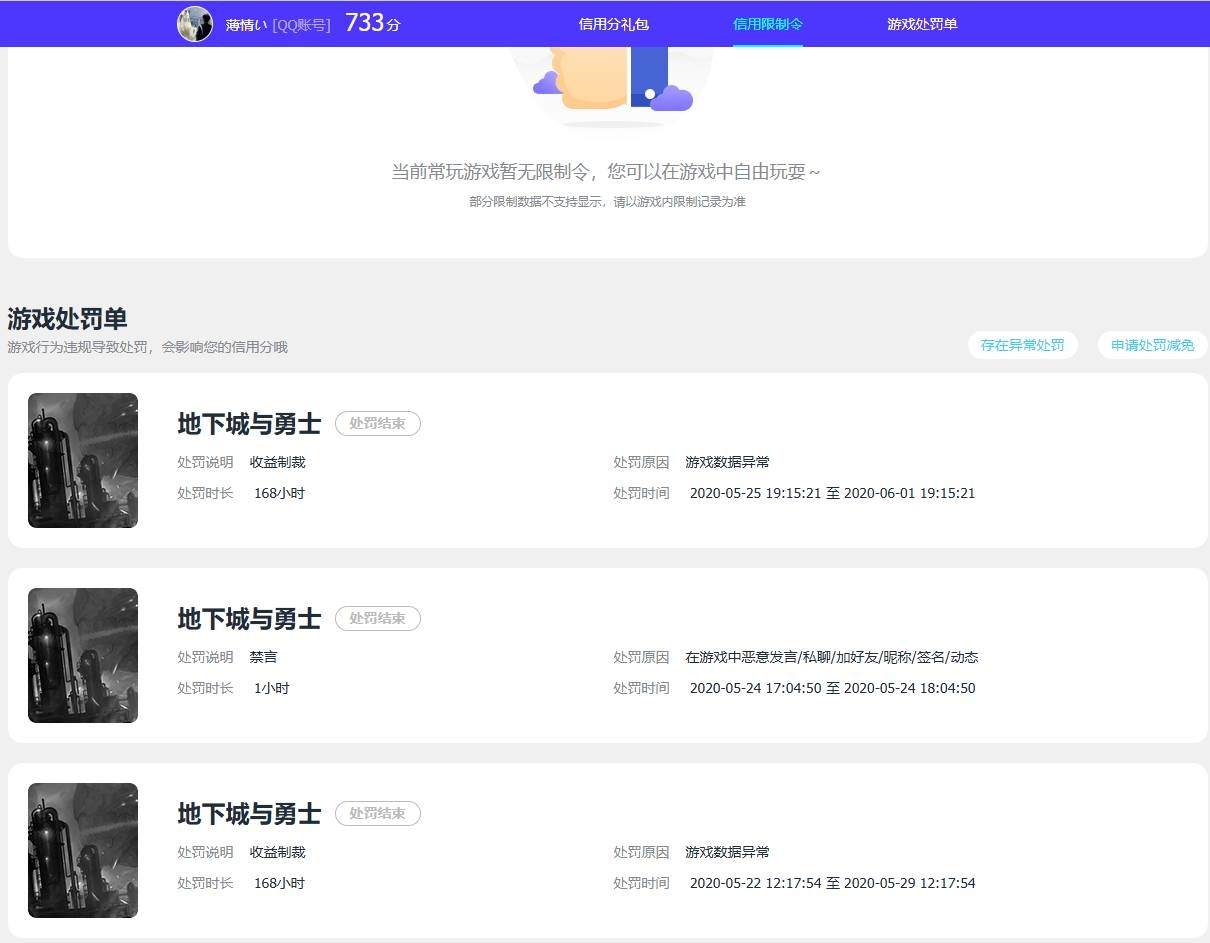Click 游戏数据异常 reason on the 2020-05-22 card
Screen dimensions: 1210x943
click(728, 852)
